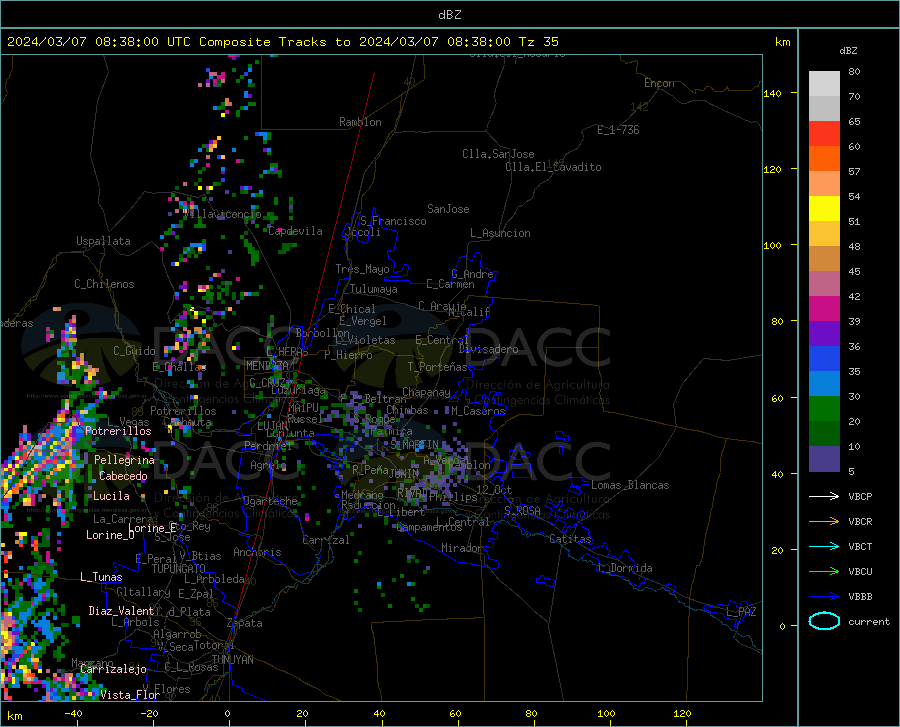Pick the 5-10 dBZ dark purple swatch
The width and height of the screenshot is (900, 727).
pyautogui.click(x=824, y=459)
